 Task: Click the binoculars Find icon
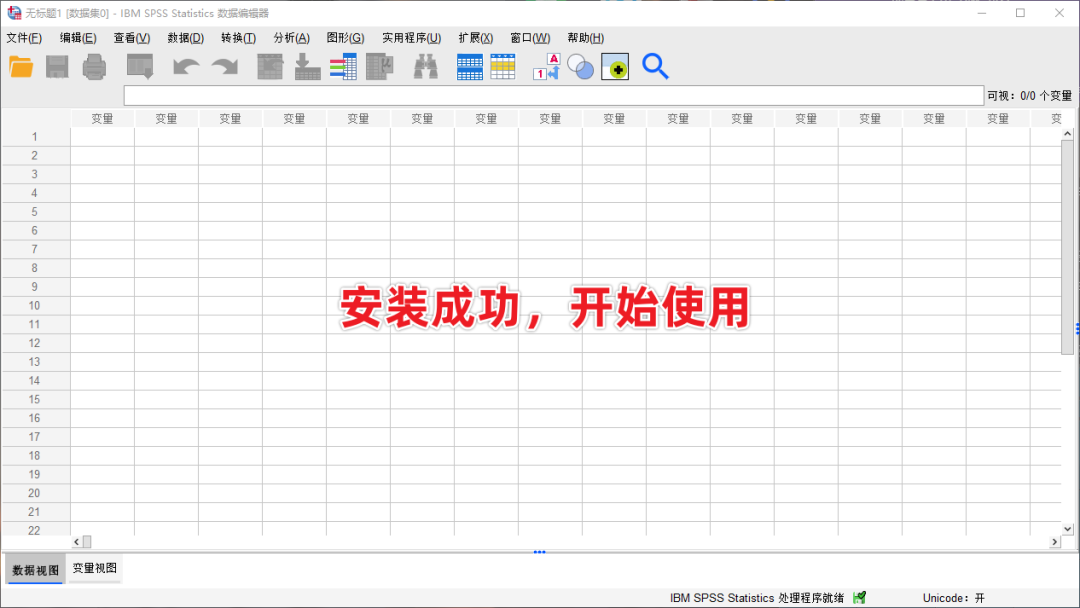point(426,67)
